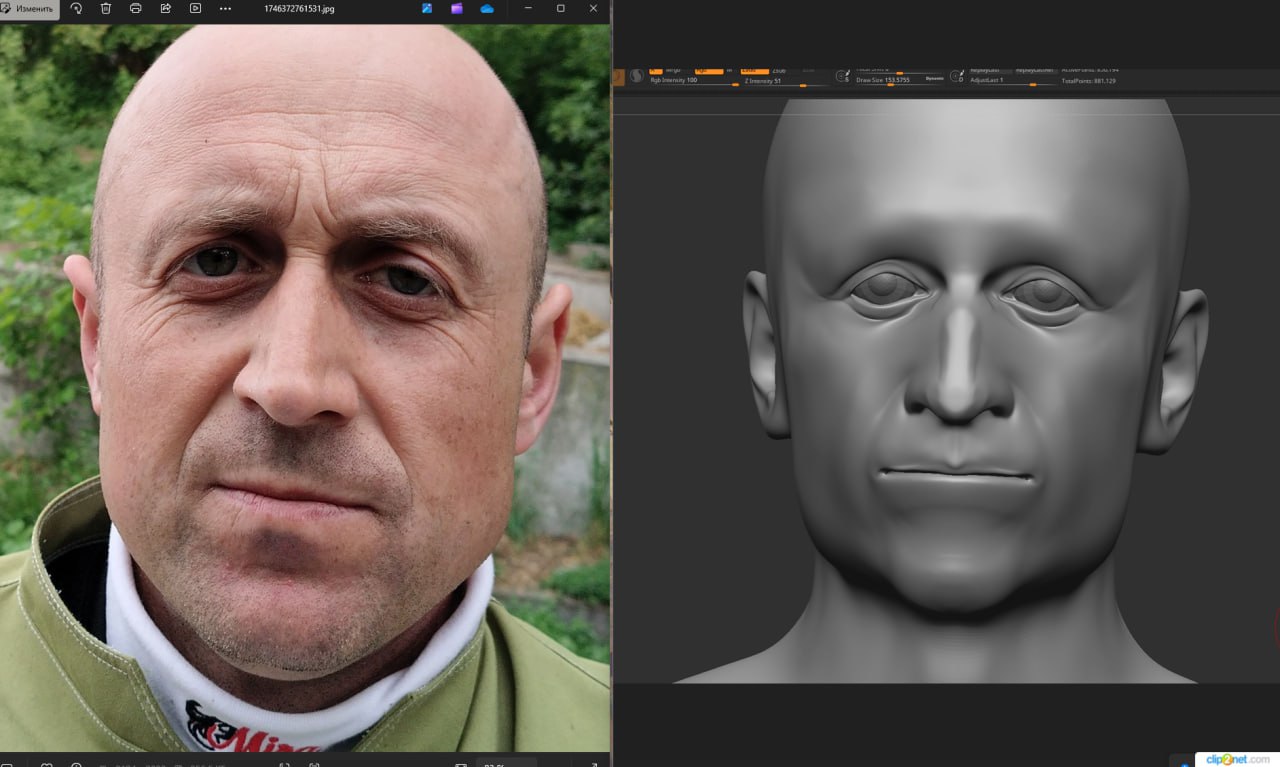Toggle the orange Zadd button in ZBrush
The image size is (1280, 767).
754,70
